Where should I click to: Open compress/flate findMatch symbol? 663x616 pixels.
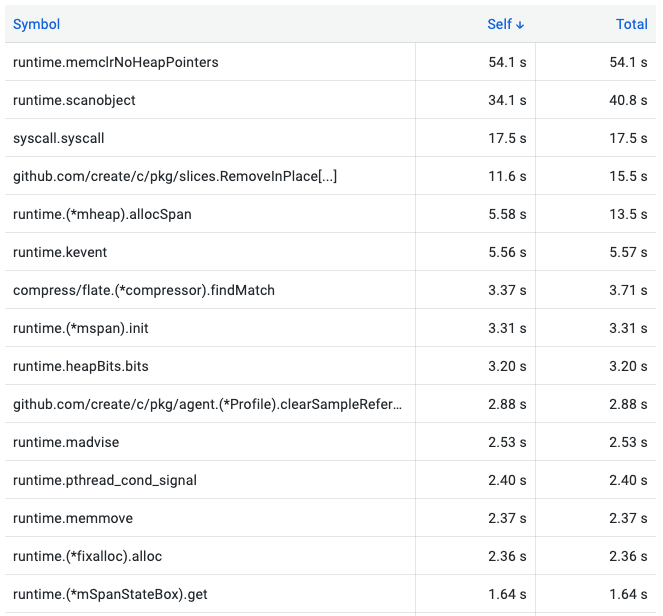pos(144,290)
